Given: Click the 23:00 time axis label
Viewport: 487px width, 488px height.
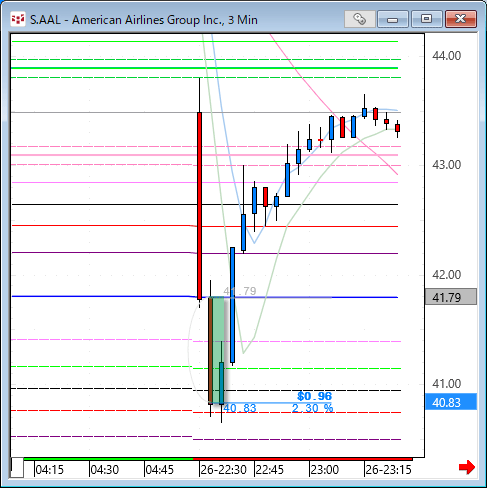Looking at the screenshot, I should [x=324, y=470].
